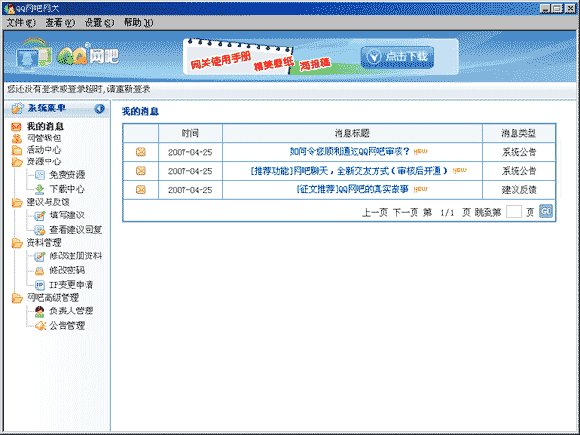Click the IP变更申请 icon
The image size is (580, 435).
point(40,285)
